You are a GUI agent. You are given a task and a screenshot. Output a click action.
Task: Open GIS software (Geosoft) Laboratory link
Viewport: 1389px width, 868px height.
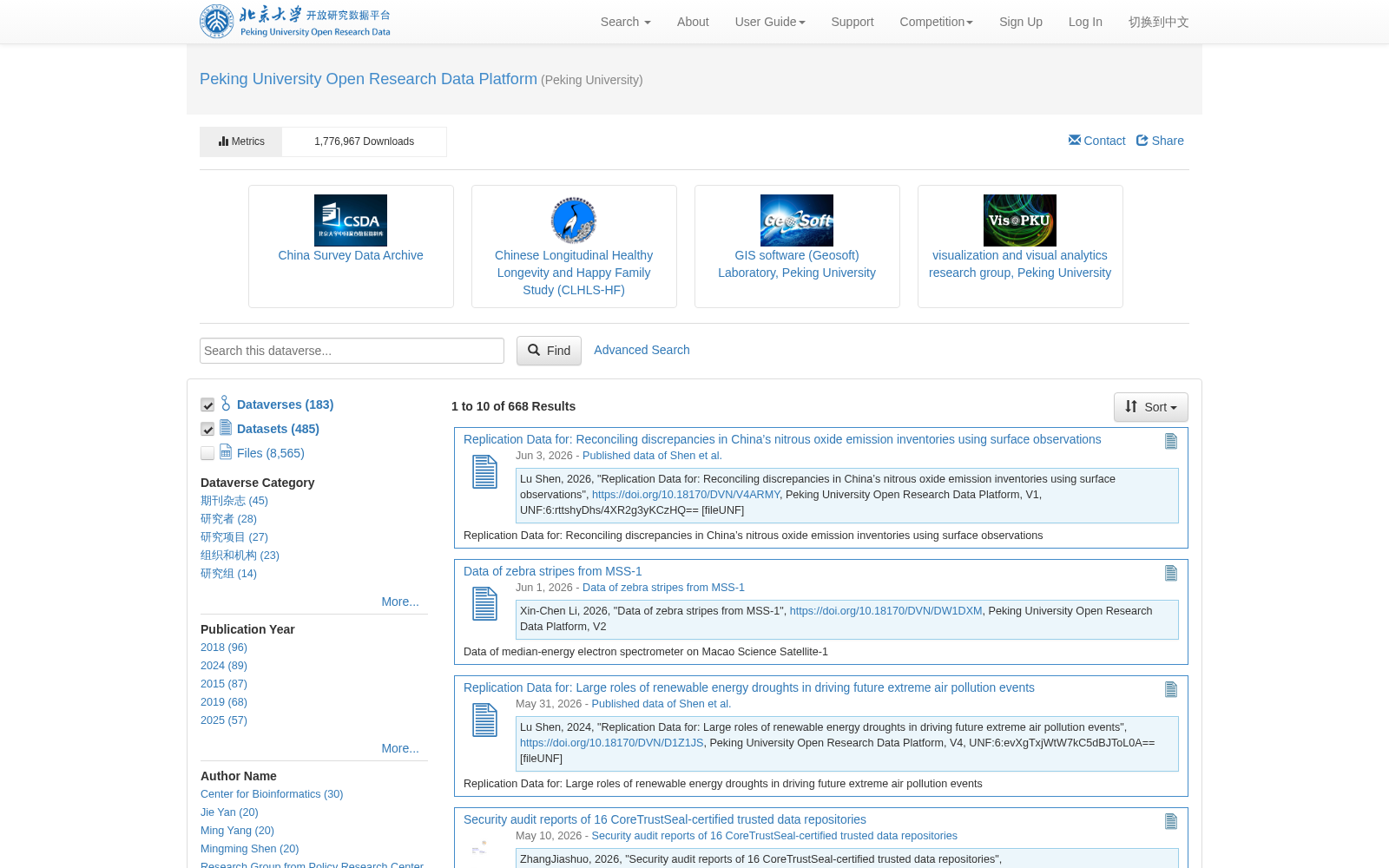[x=797, y=264]
